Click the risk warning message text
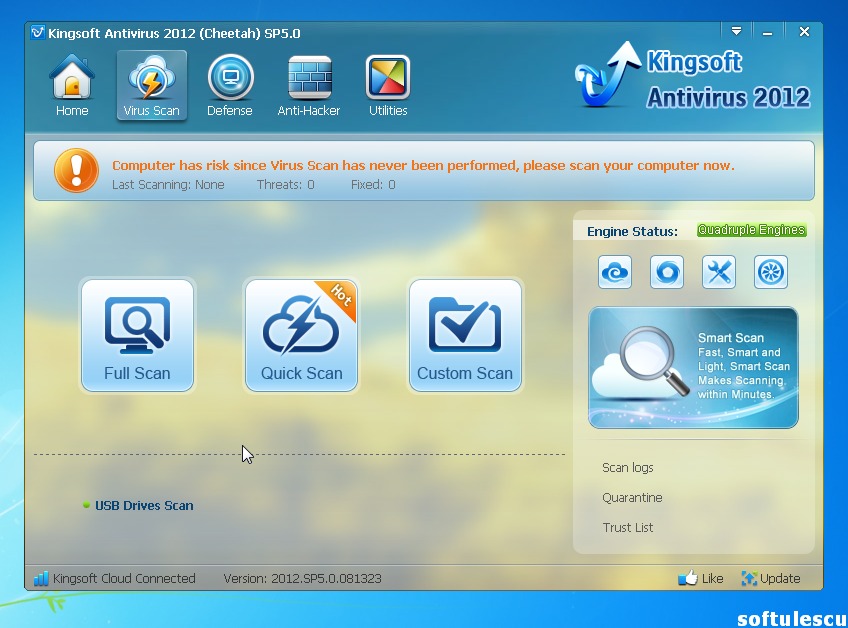The width and height of the screenshot is (848, 628). 423,165
